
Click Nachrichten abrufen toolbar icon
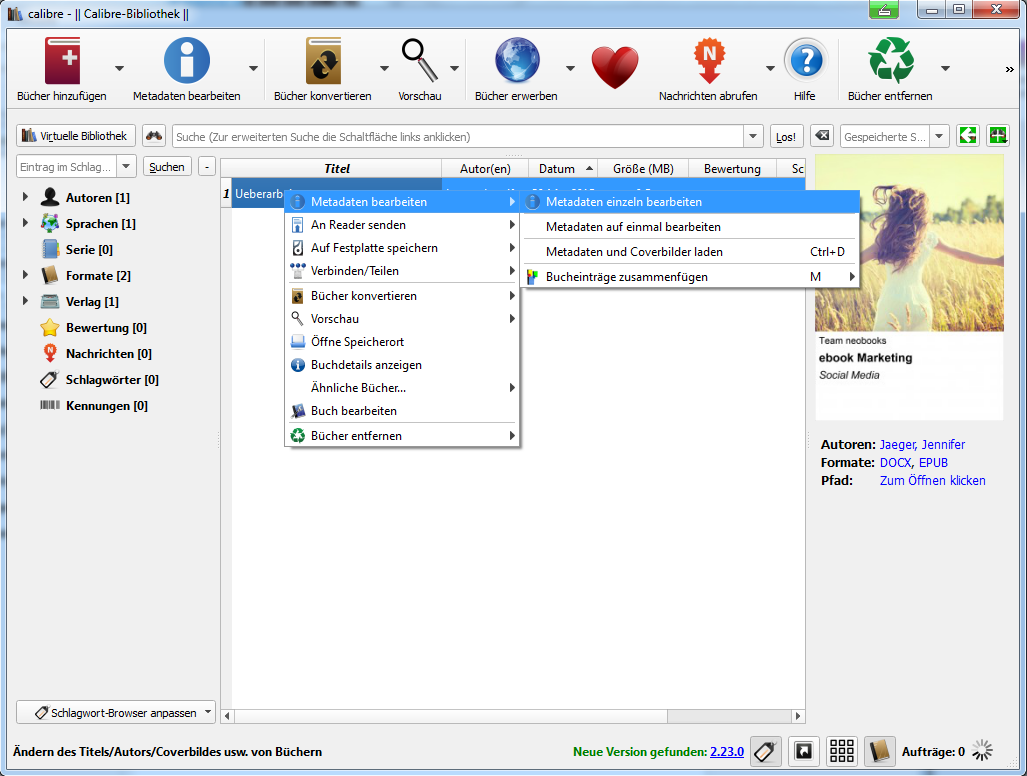(708, 62)
